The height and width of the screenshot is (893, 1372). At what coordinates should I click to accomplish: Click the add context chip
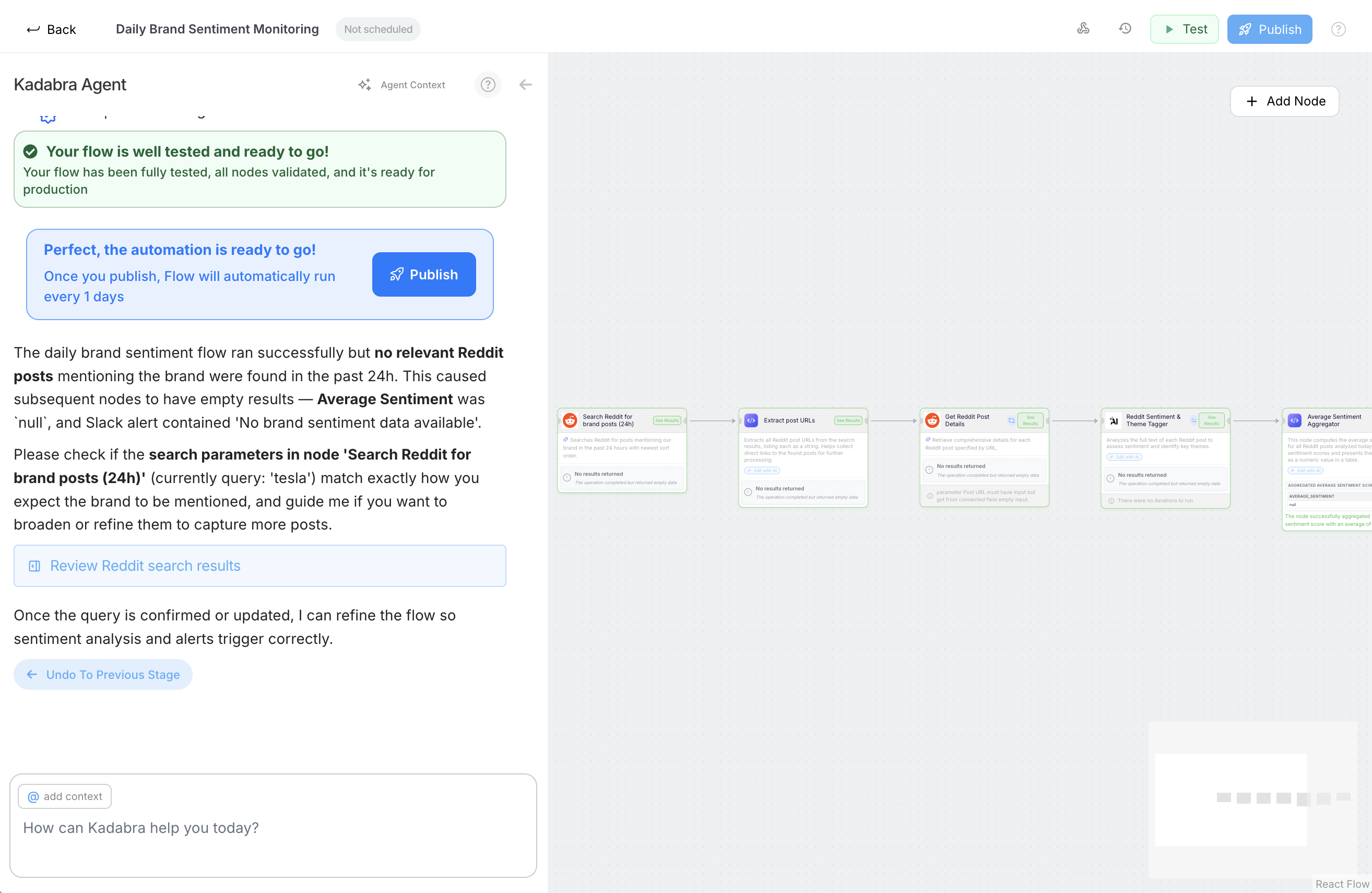65,796
